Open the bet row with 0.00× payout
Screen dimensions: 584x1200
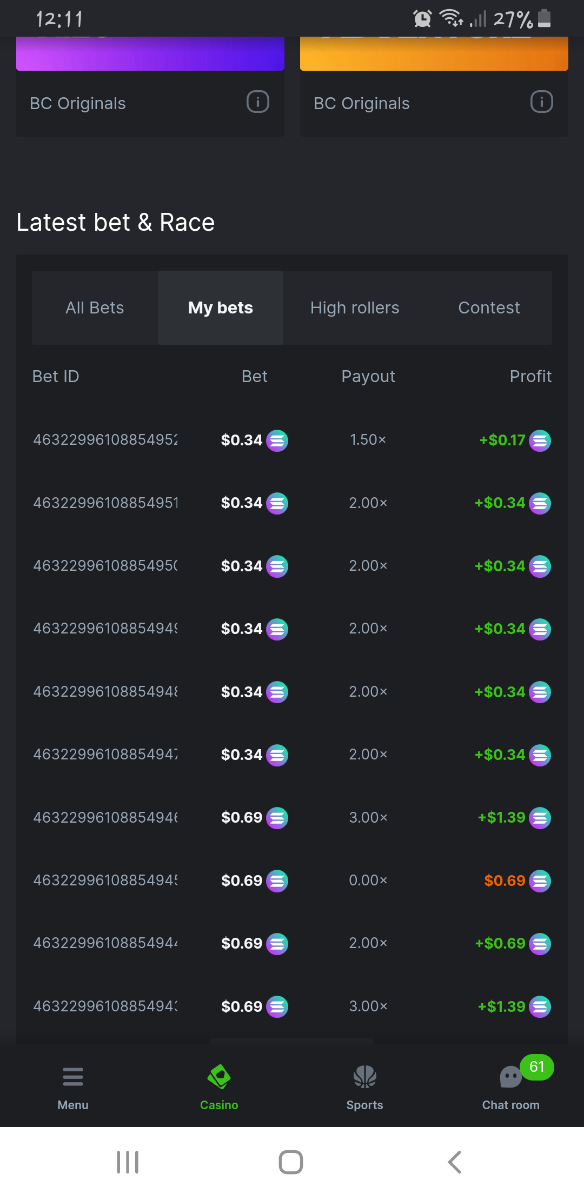point(292,881)
